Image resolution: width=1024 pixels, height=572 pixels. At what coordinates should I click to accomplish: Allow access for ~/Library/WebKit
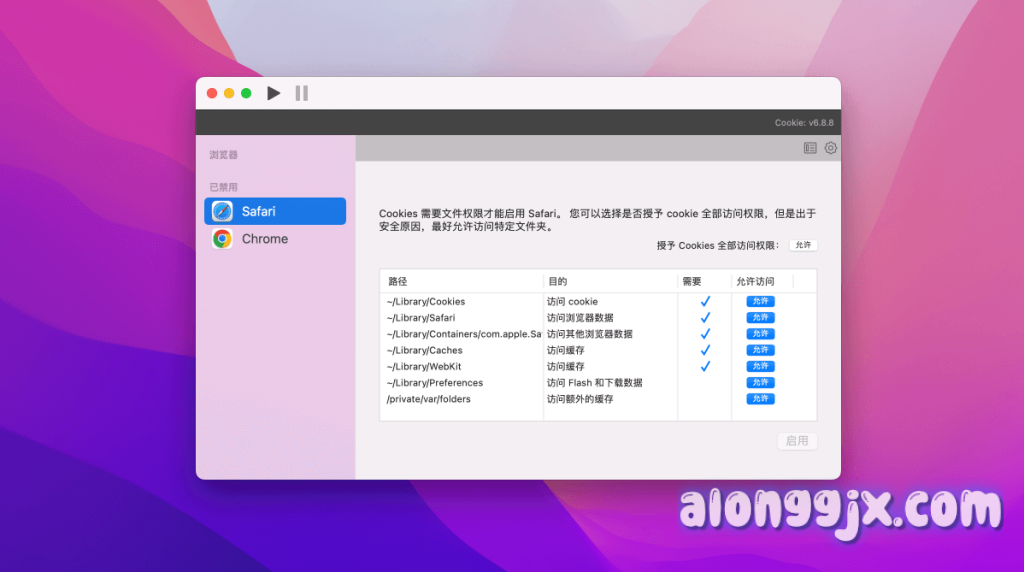click(760, 366)
